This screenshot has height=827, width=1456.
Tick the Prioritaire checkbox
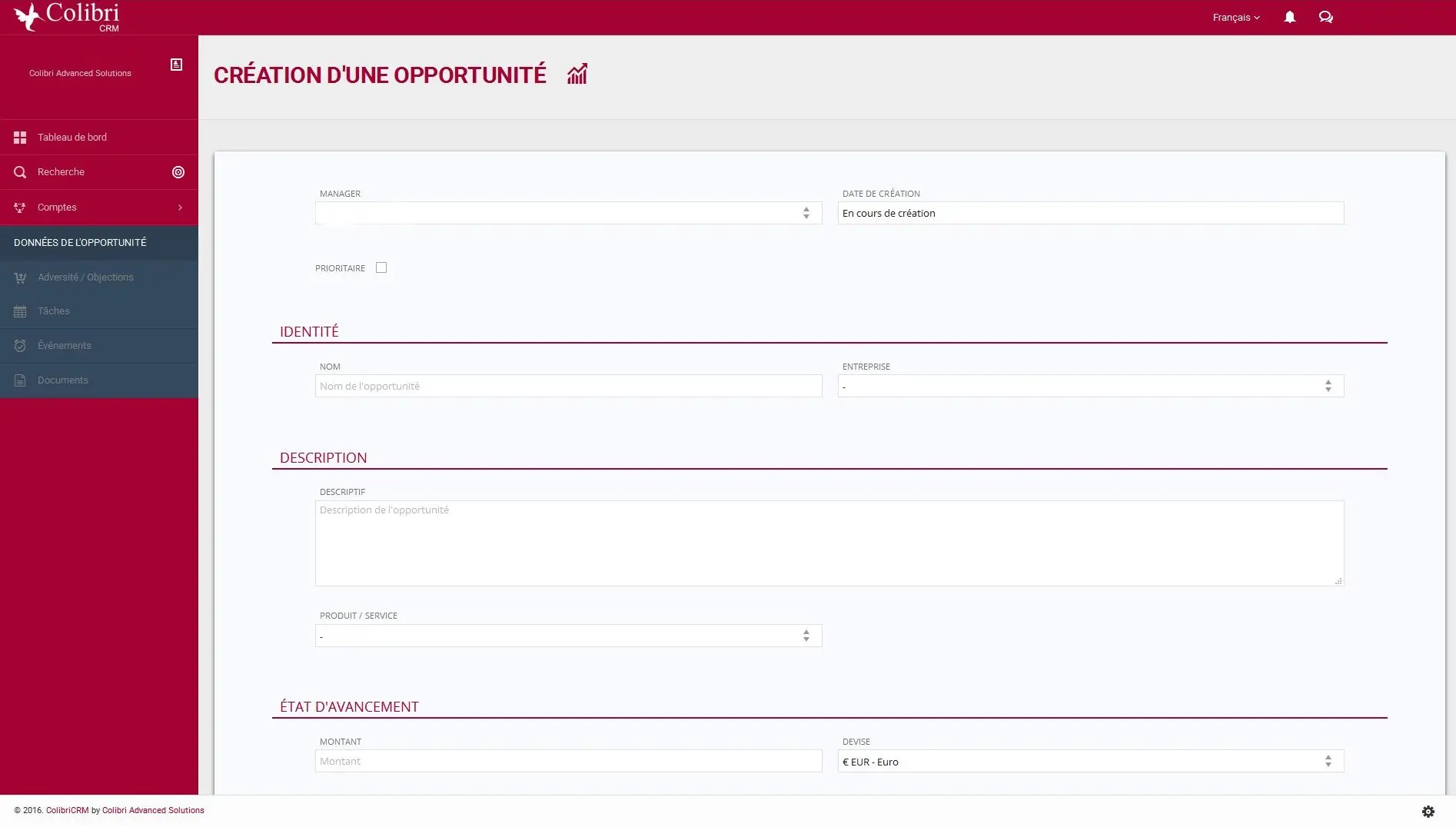pos(381,267)
